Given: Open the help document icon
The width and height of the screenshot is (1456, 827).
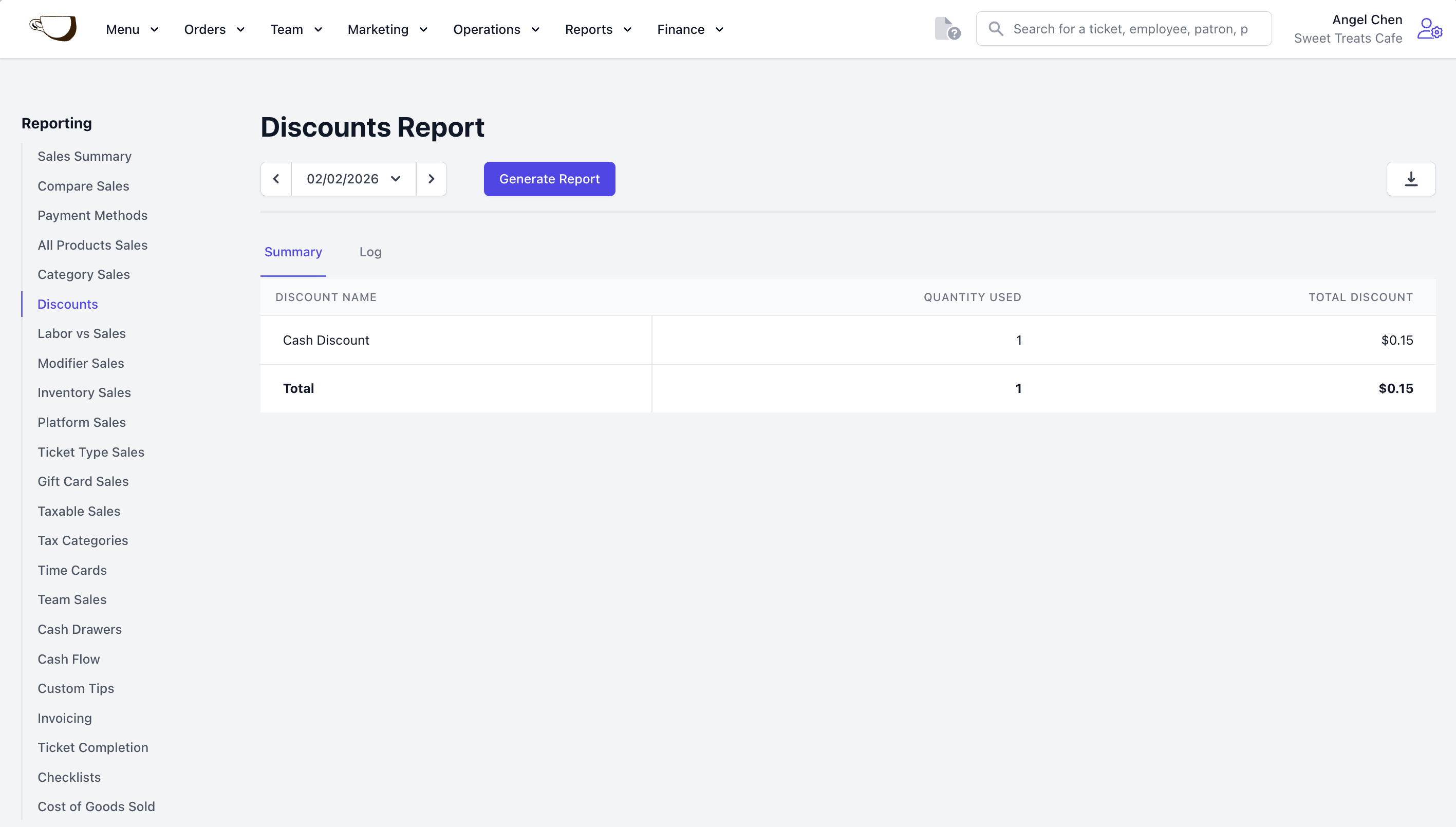Looking at the screenshot, I should coord(946,28).
